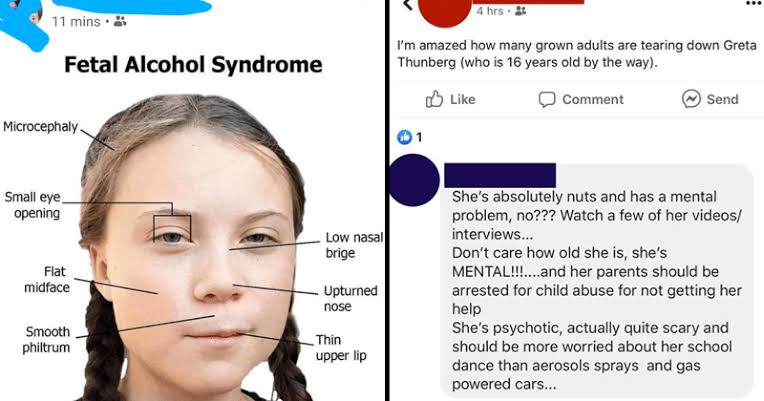Go back using the top chevron arrow
The width and height of the screenshot is (764, 401).
[x=408, y=4]
